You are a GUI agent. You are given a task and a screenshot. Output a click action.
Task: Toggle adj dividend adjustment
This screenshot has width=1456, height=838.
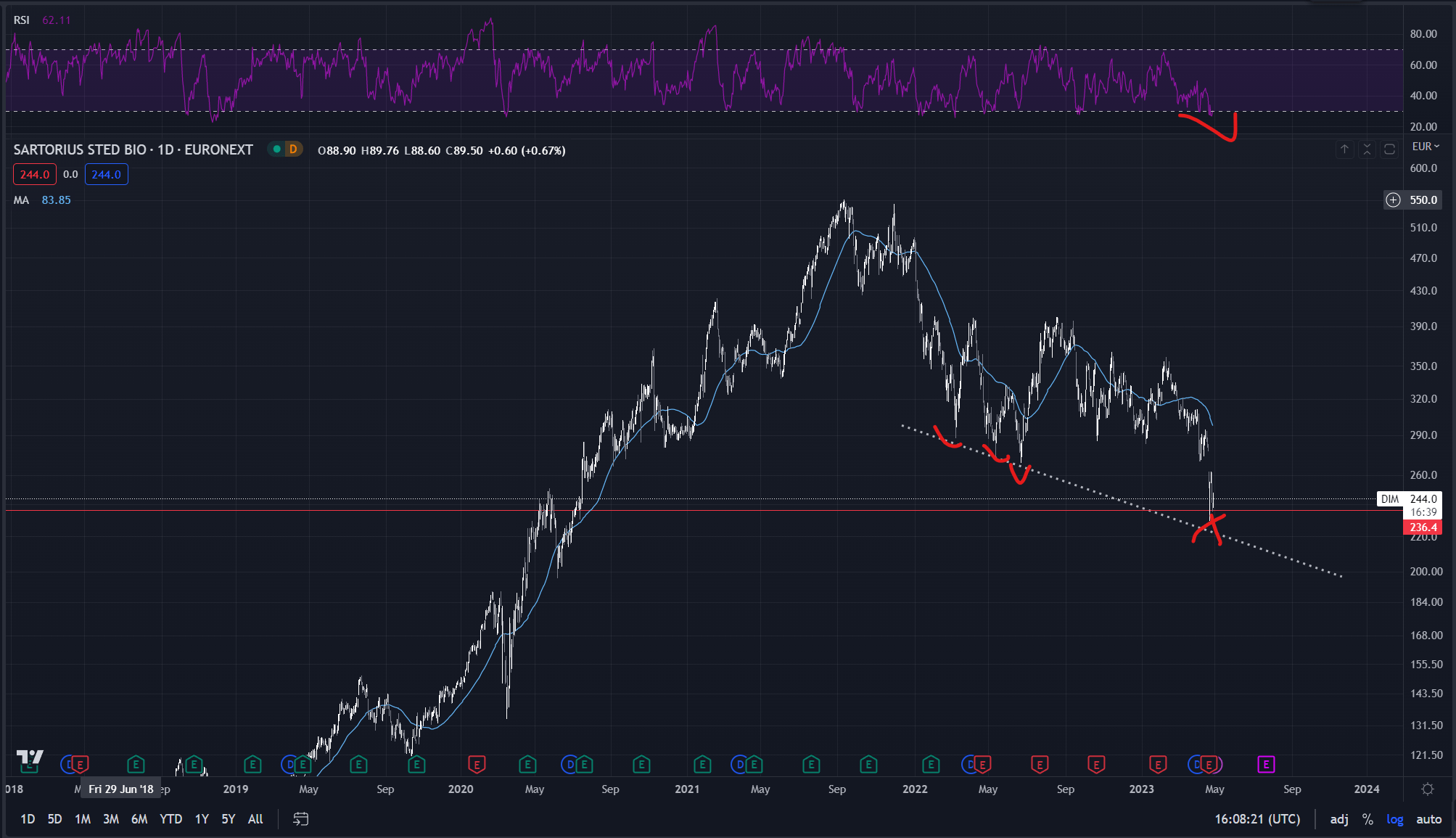click(1339, 819)
